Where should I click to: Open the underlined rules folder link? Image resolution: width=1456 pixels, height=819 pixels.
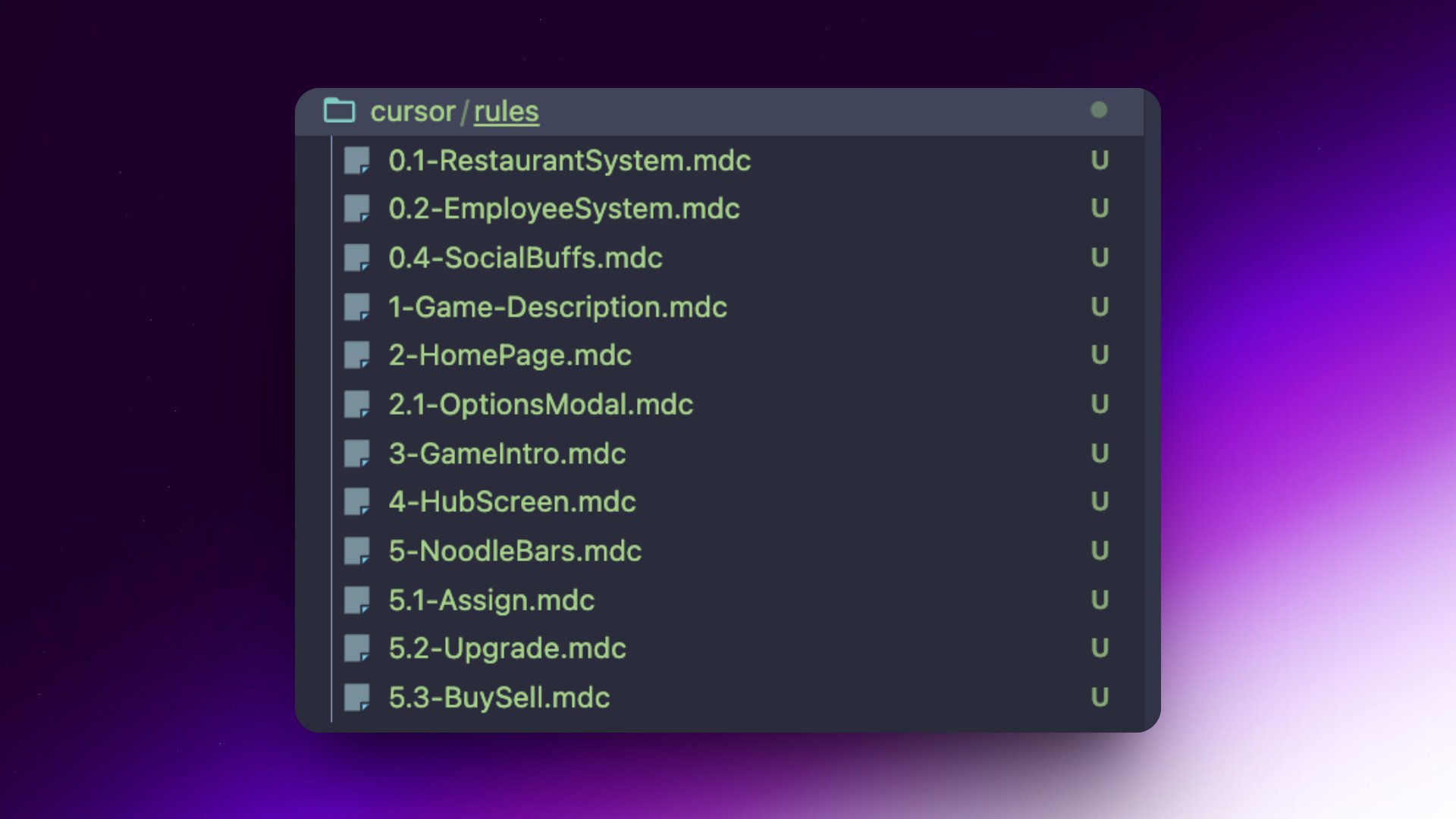click(507, 111)
